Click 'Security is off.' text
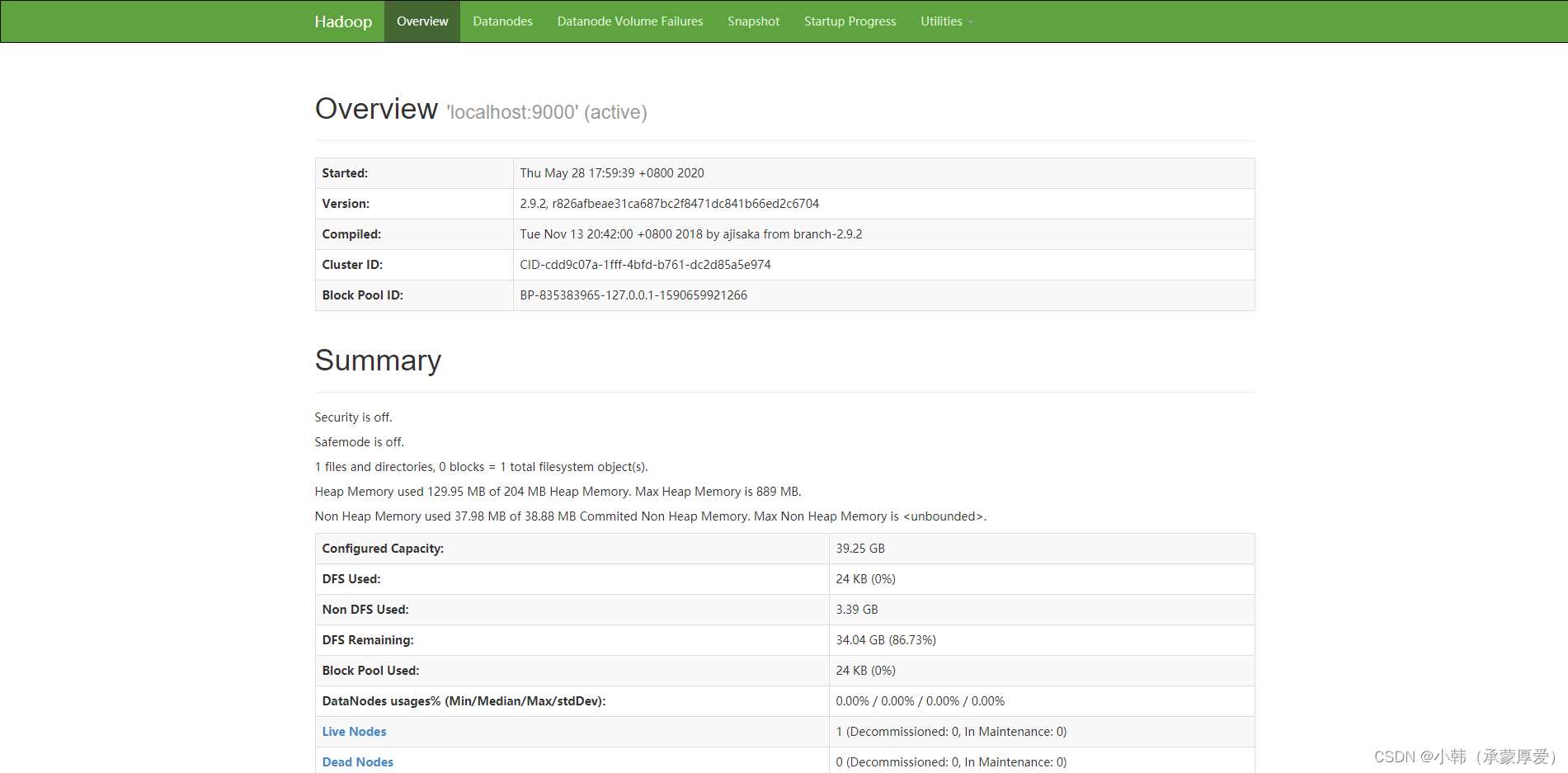This screenshot has width=1568, height=773. 353,417
